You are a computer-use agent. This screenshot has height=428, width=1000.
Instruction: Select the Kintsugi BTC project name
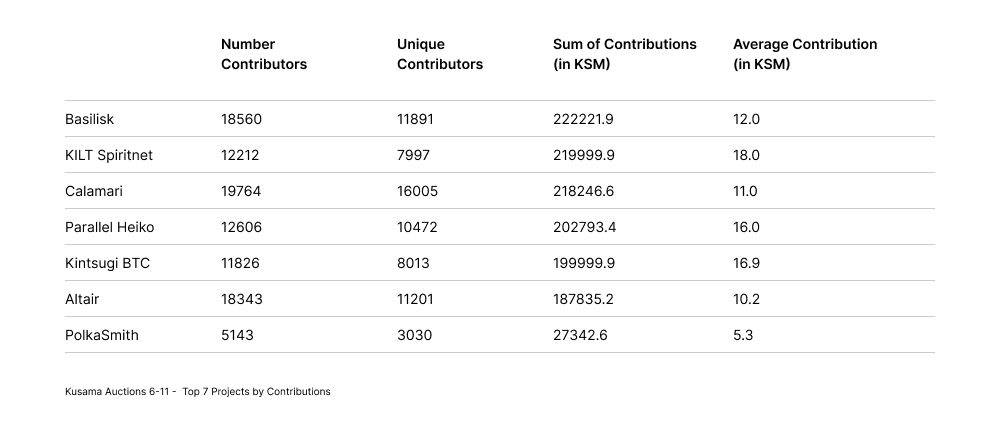(107, 263)
